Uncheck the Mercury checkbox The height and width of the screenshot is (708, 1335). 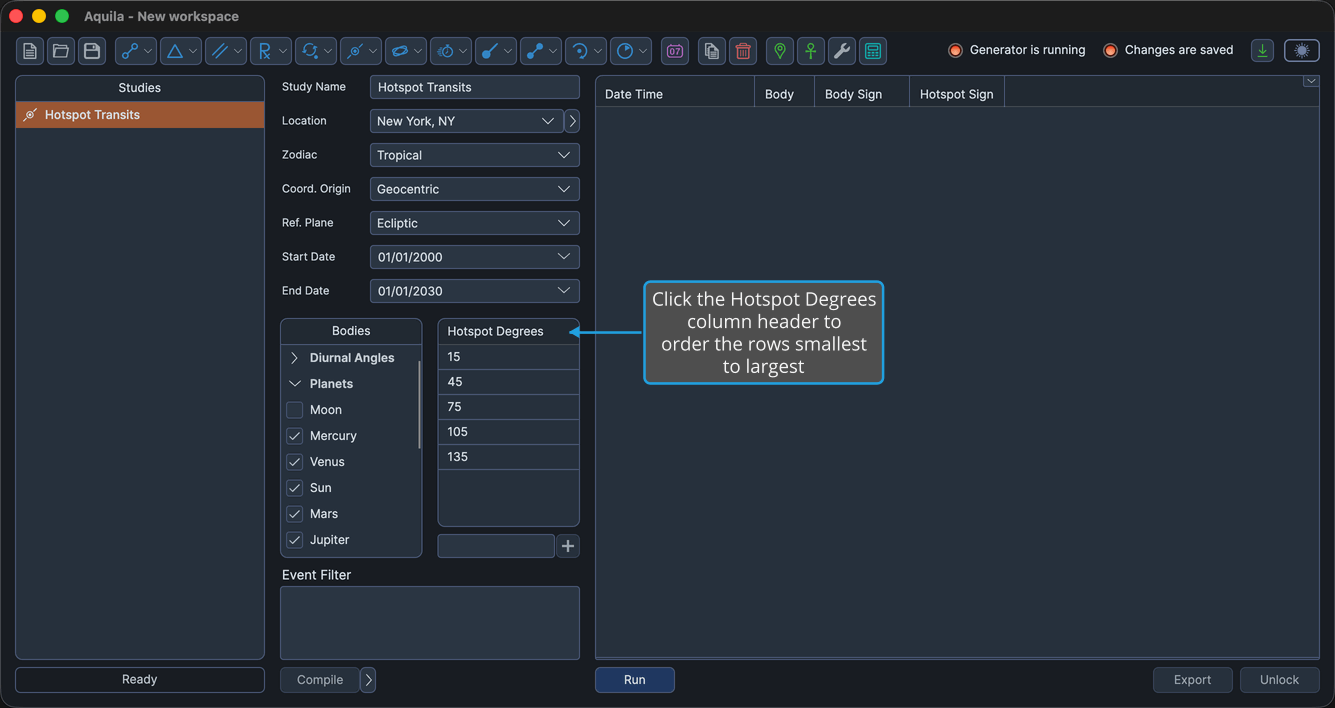(x=295, y=436)
